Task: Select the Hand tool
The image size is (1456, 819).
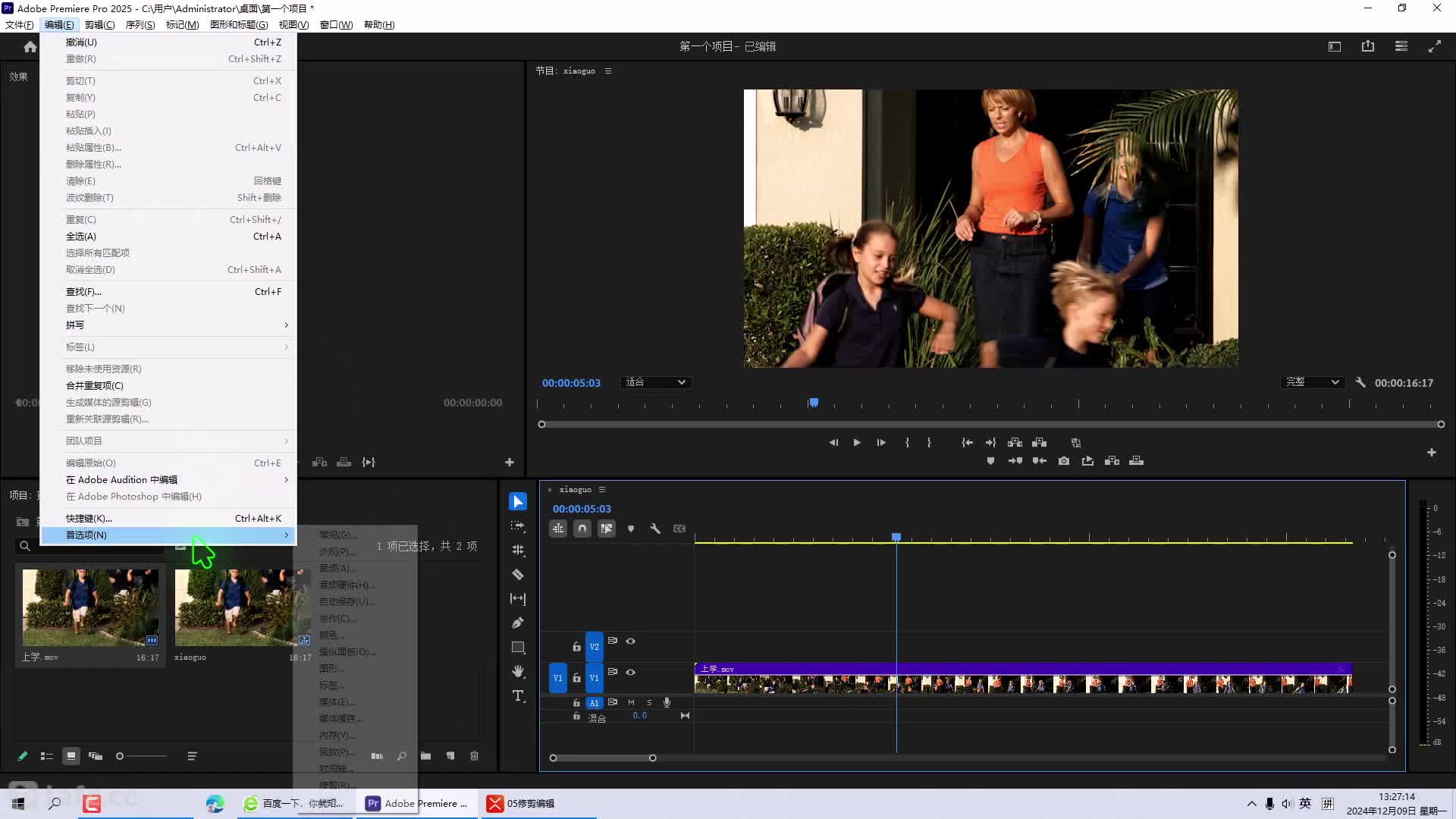Action: pos(518,671)
